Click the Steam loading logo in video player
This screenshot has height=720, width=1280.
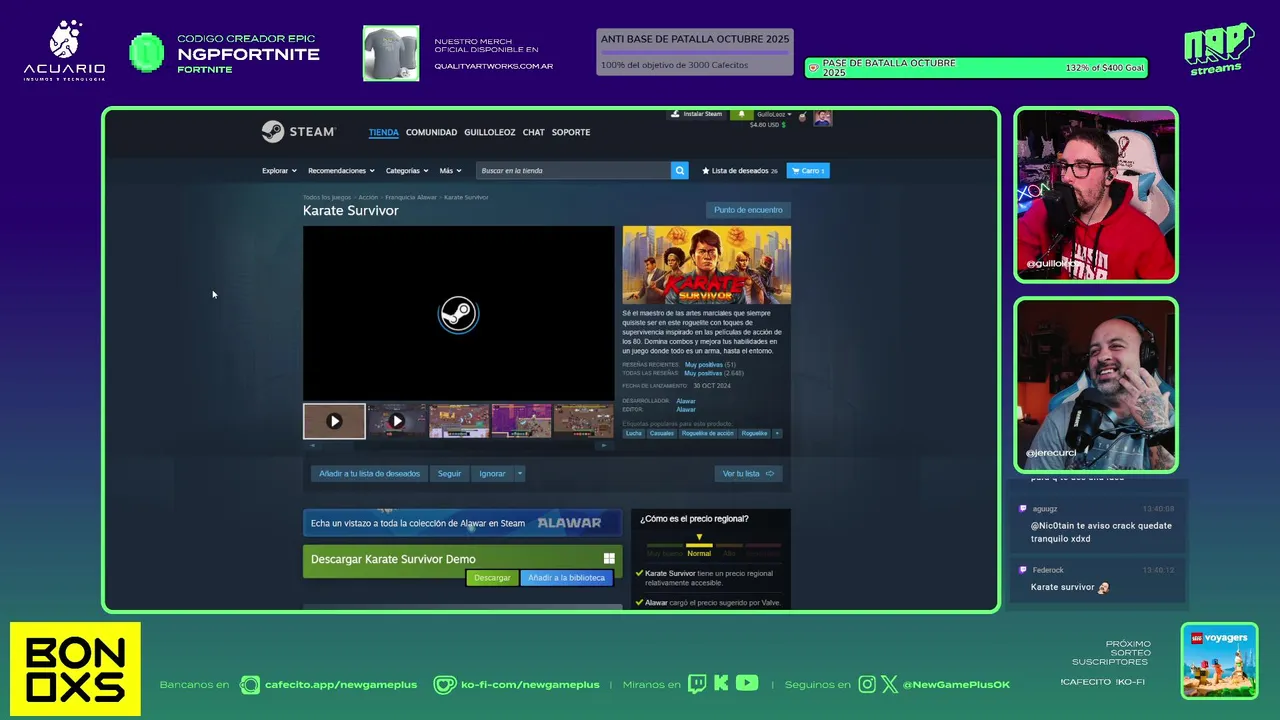tap(458, 314)
